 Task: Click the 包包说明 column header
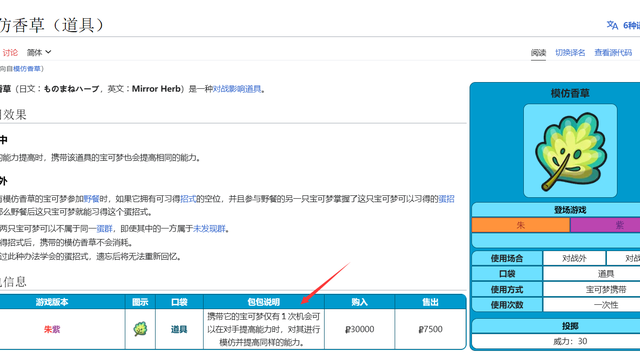(x=264, y=302)
